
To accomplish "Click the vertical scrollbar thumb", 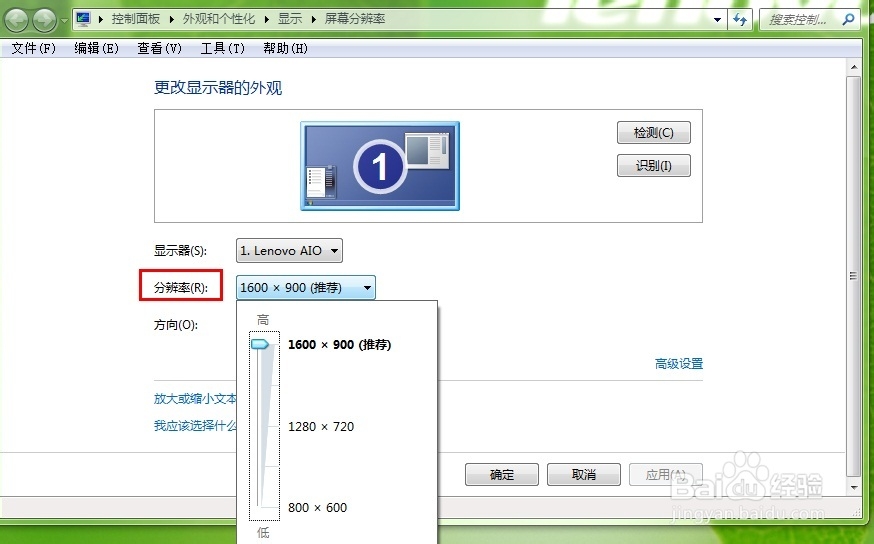I will point(853,276).
